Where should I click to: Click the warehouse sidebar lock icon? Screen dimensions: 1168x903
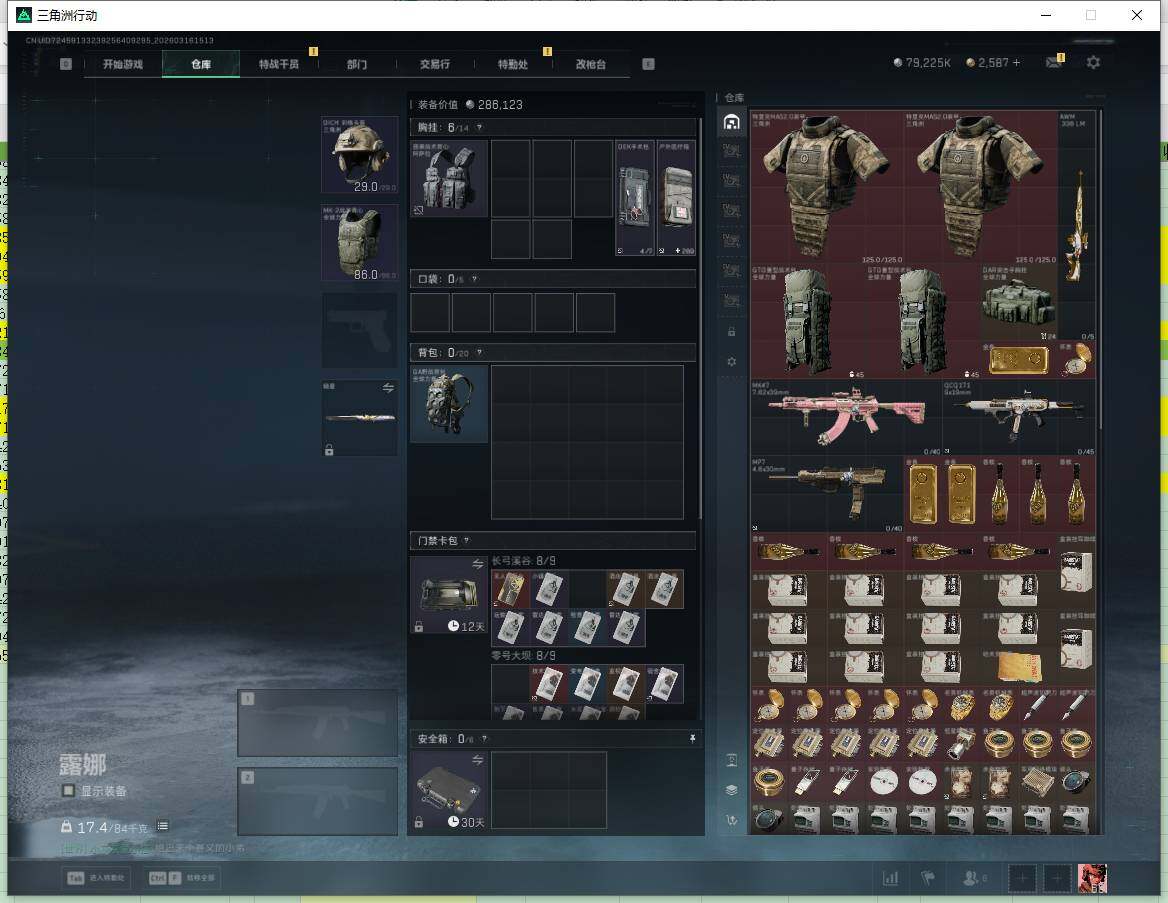pyautogui.click(x=731, y=332)
